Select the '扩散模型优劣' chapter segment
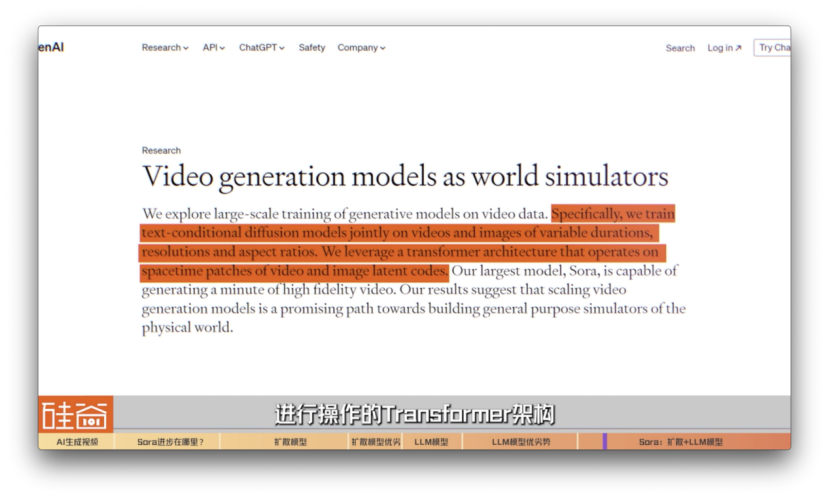This screenshot has width=830, height=500. coord(376,442)
